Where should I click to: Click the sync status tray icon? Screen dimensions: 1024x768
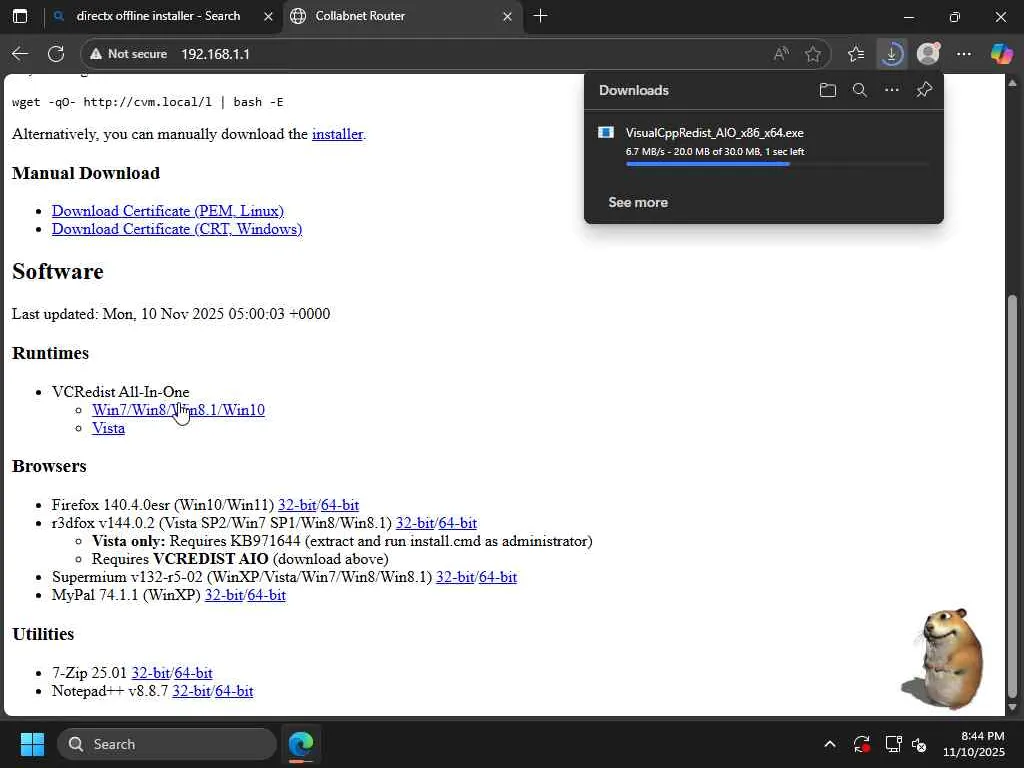[861, 744]
